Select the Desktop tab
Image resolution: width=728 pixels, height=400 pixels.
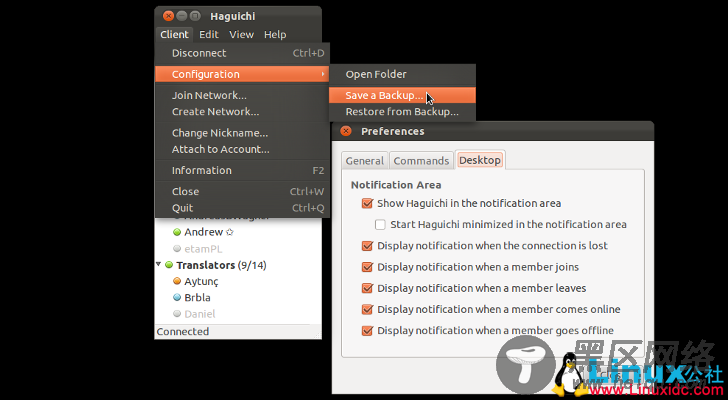(x=480, y=160)
